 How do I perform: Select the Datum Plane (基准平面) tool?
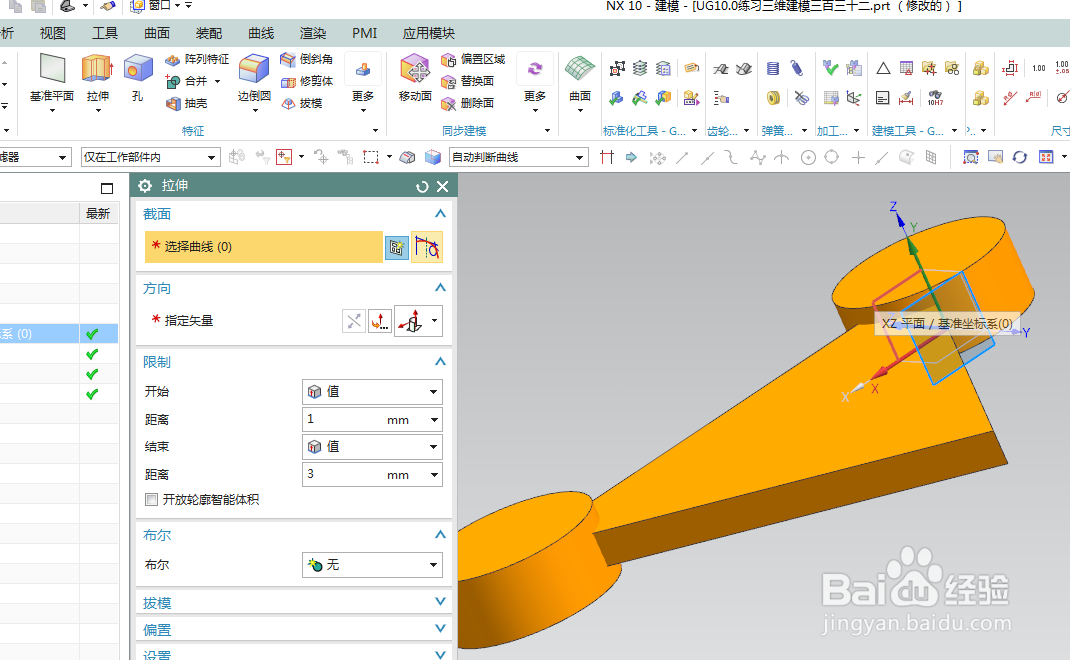click(x=52, y=78)
